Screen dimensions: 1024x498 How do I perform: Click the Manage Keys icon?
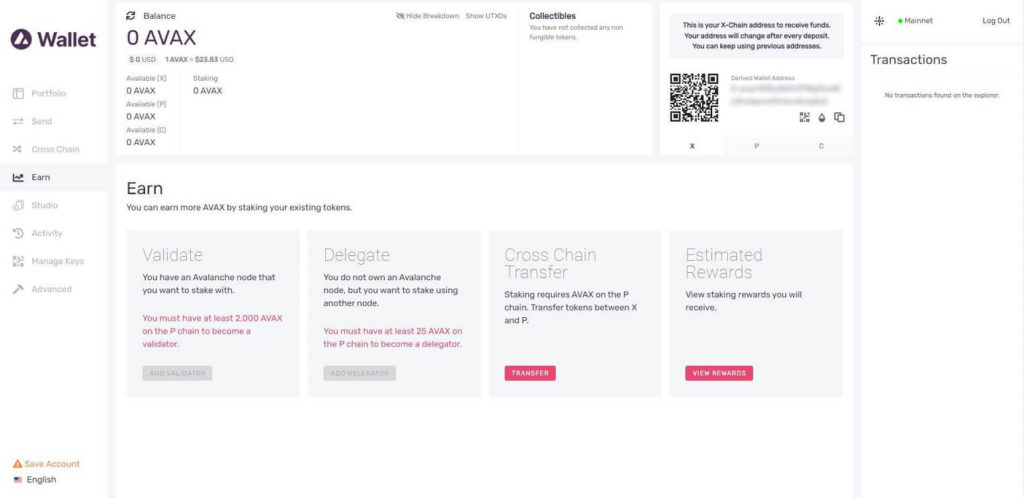pyautogui.click(x=18, y=261)
